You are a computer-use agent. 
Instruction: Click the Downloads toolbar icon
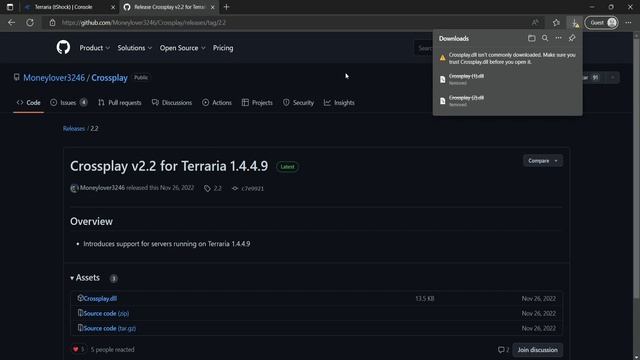pyautogui.click(x=575, y=23)
